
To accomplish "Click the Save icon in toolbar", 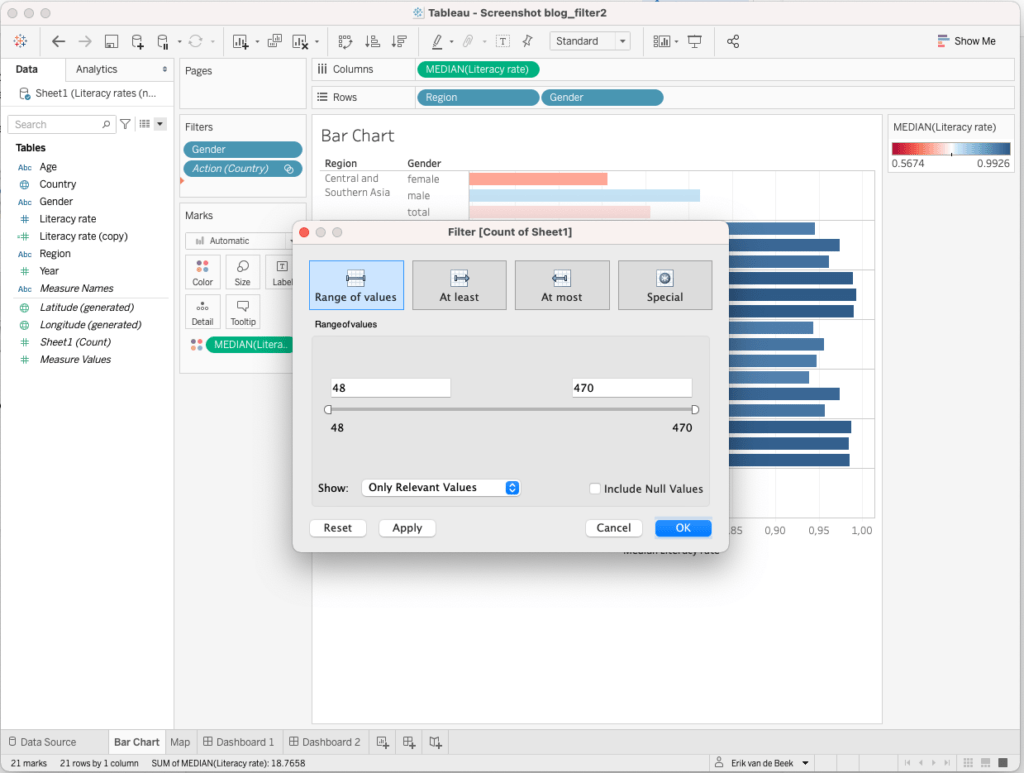I will (x=111, y=41).
